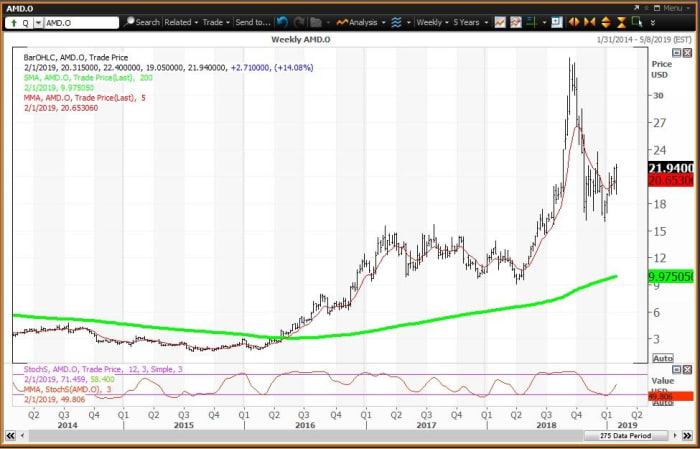Toggle the Auto scale button on price axis
The image size is (700, 449).
pyautogui.click(x=662, y=358)
